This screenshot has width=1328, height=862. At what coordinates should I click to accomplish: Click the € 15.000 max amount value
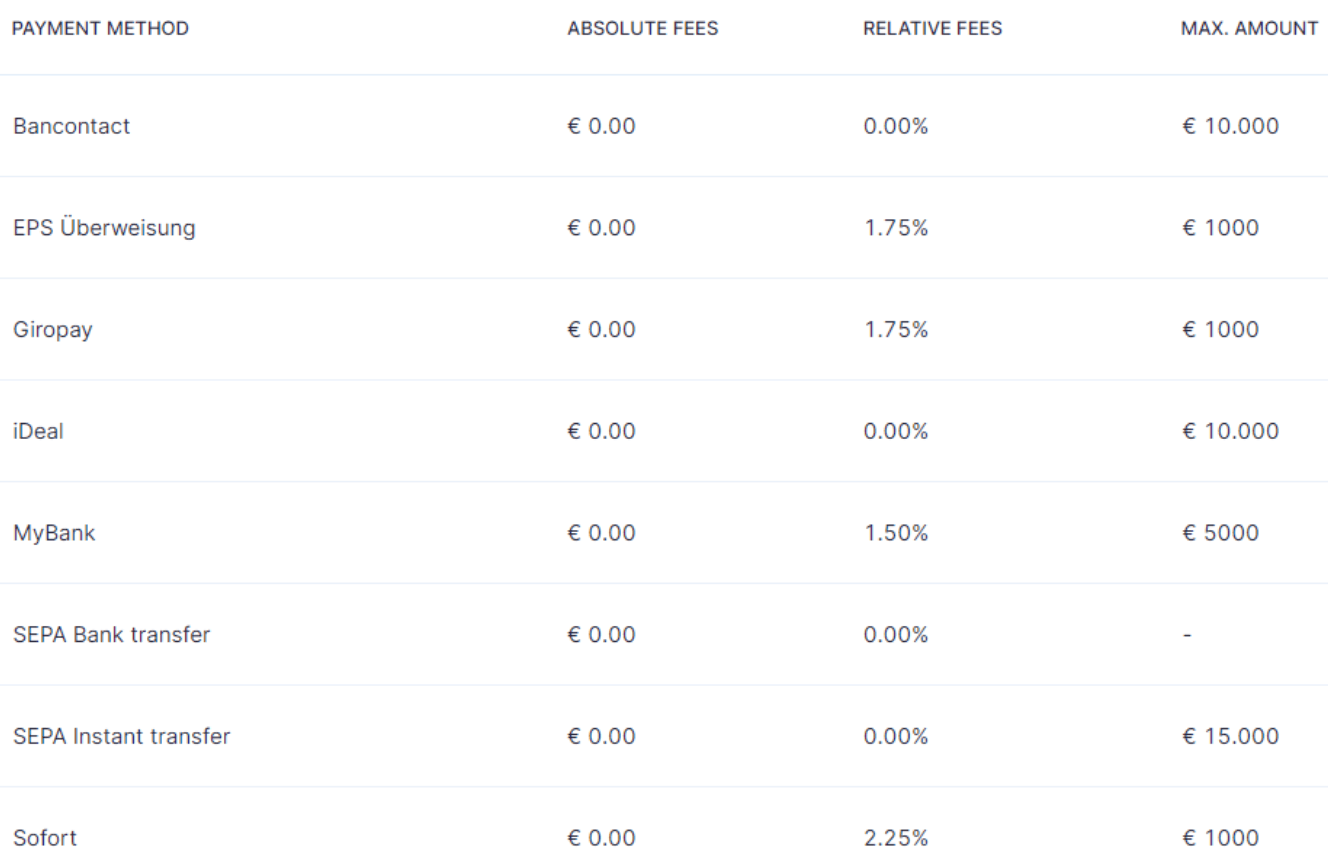pyautogui.click(x=1229, y=737)
